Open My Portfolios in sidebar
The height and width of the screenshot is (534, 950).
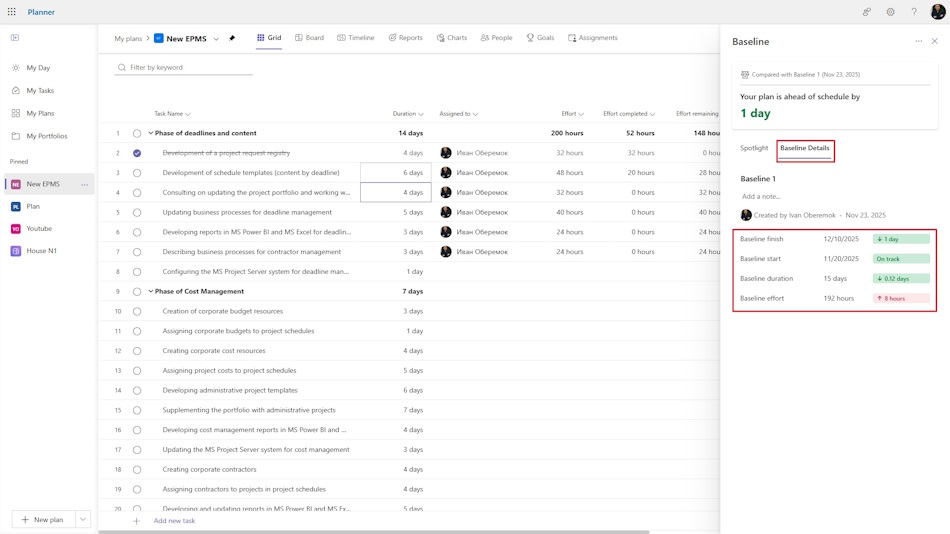click(47, 136)
